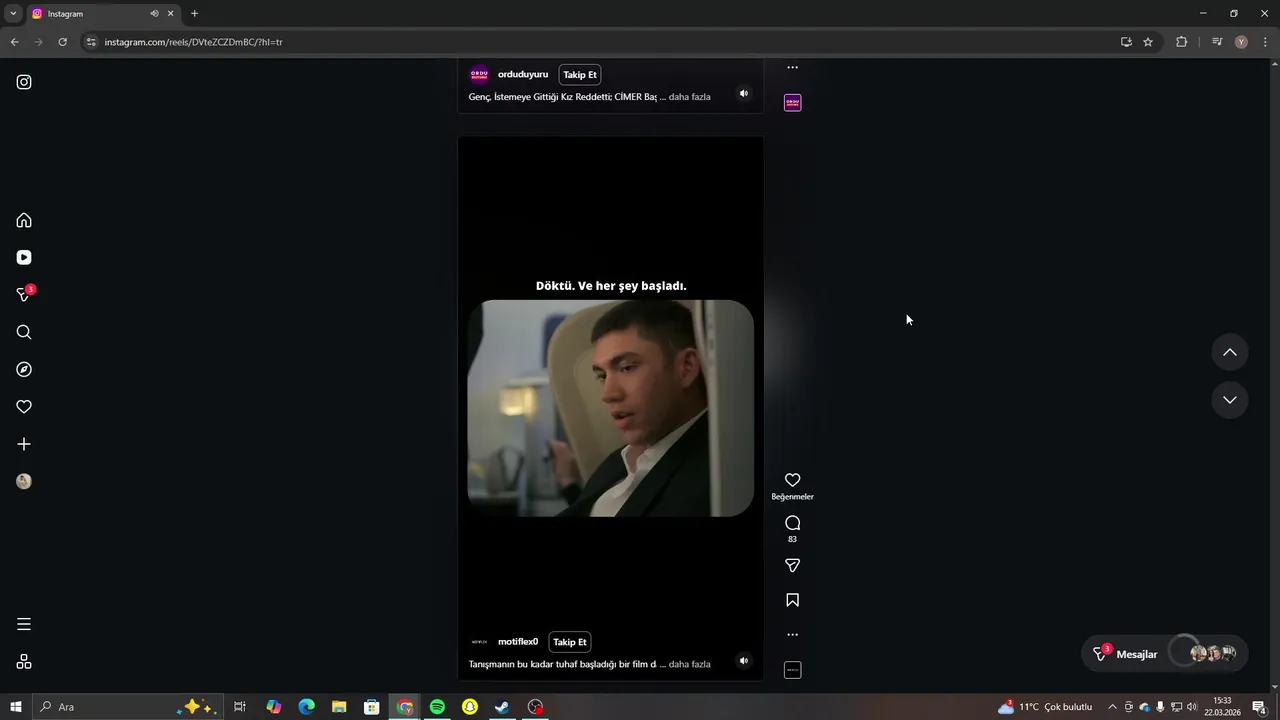1280x720 pixels.
Task: Show hidden system tray icons chevron
Action: 1112,707
